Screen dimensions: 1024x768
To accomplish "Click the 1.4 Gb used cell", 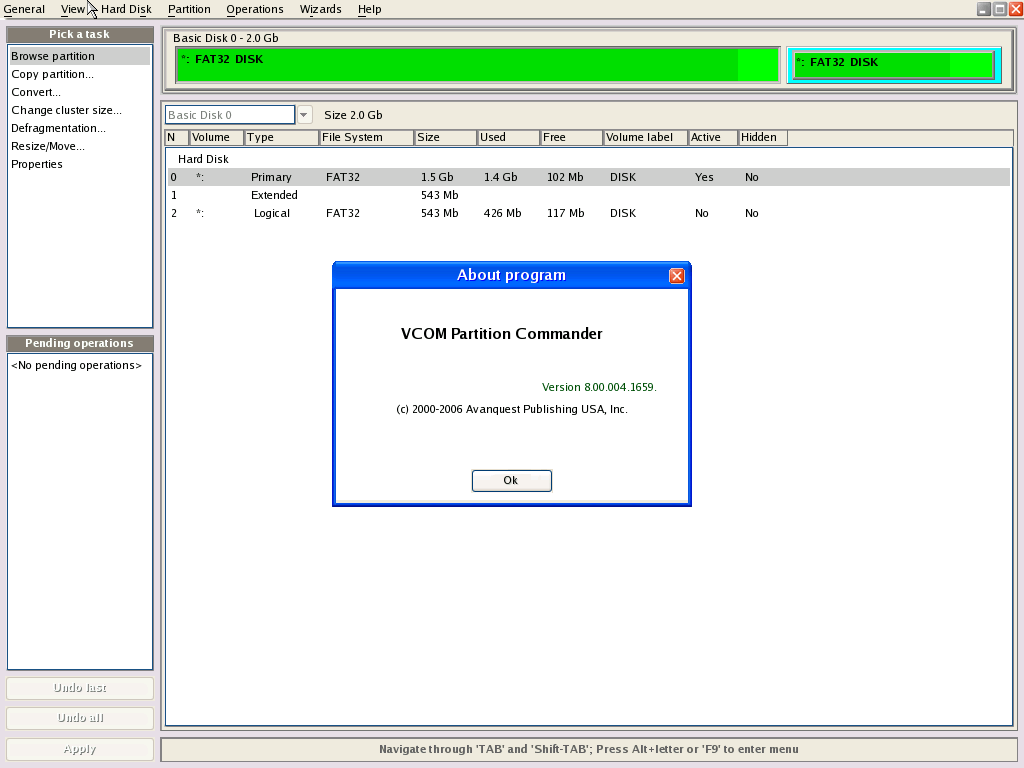I will coord(500,178).
